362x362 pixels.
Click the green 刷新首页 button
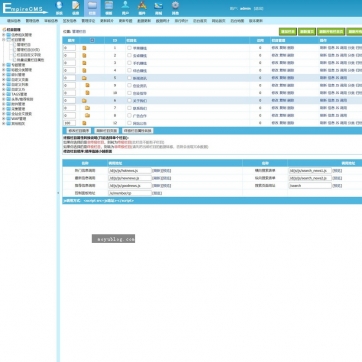[307, 32]
